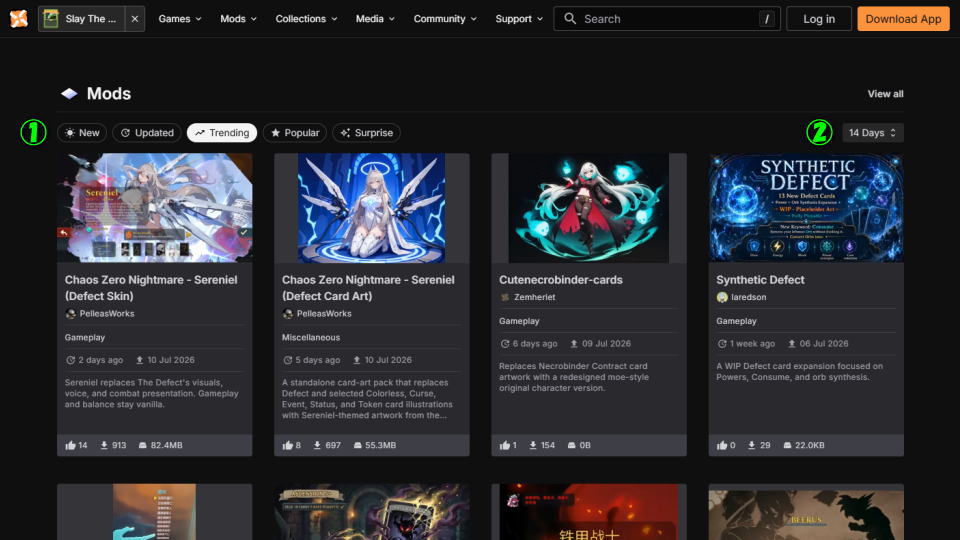The height and width of the screenshot is (540, 960).
Task: Click the Slay The Spire game icon
Action: point(51,19)
